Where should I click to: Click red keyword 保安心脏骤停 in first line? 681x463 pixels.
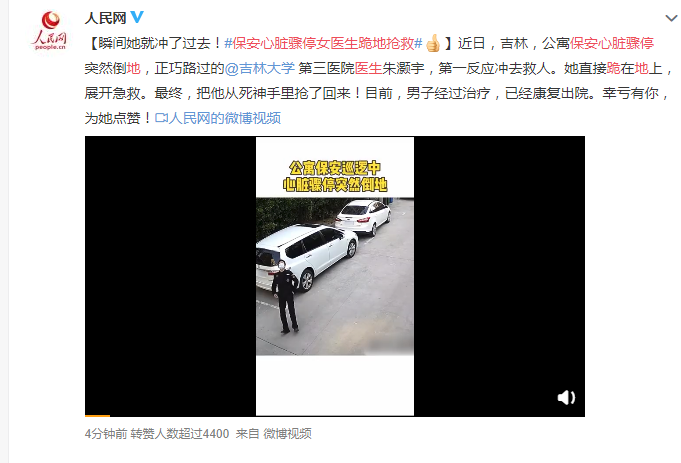[612, 43]
